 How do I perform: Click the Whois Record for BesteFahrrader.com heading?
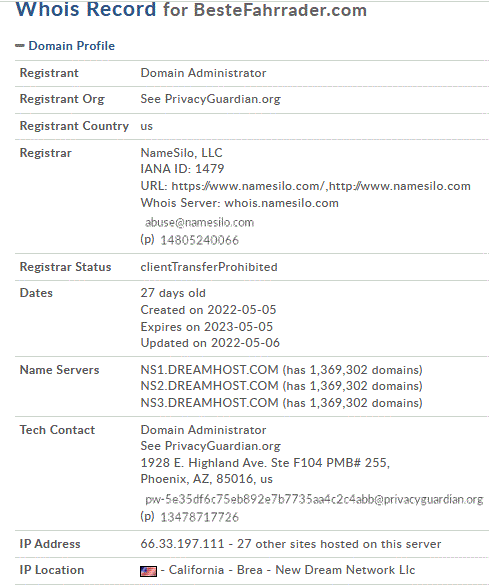point(191,9)
